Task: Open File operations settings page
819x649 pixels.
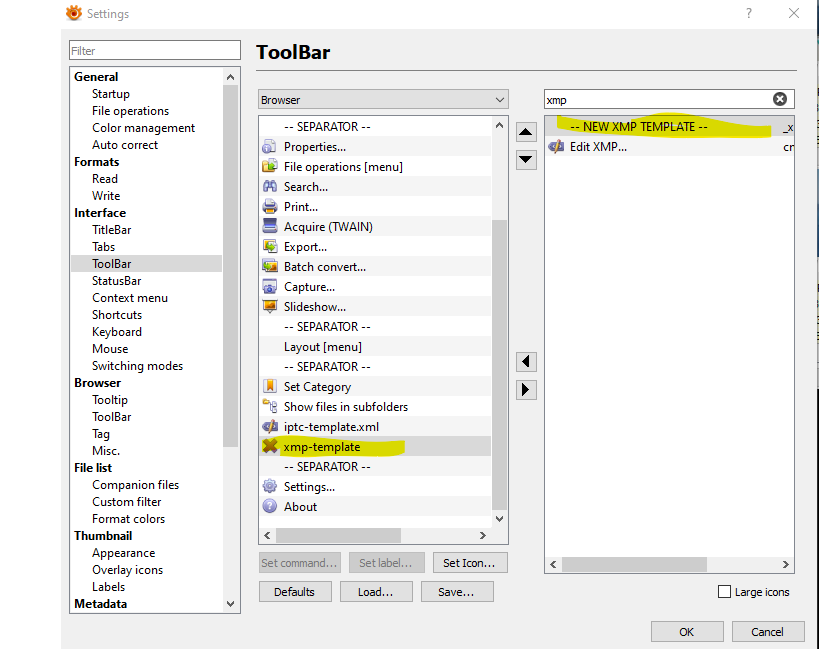Action: point(130,111)
